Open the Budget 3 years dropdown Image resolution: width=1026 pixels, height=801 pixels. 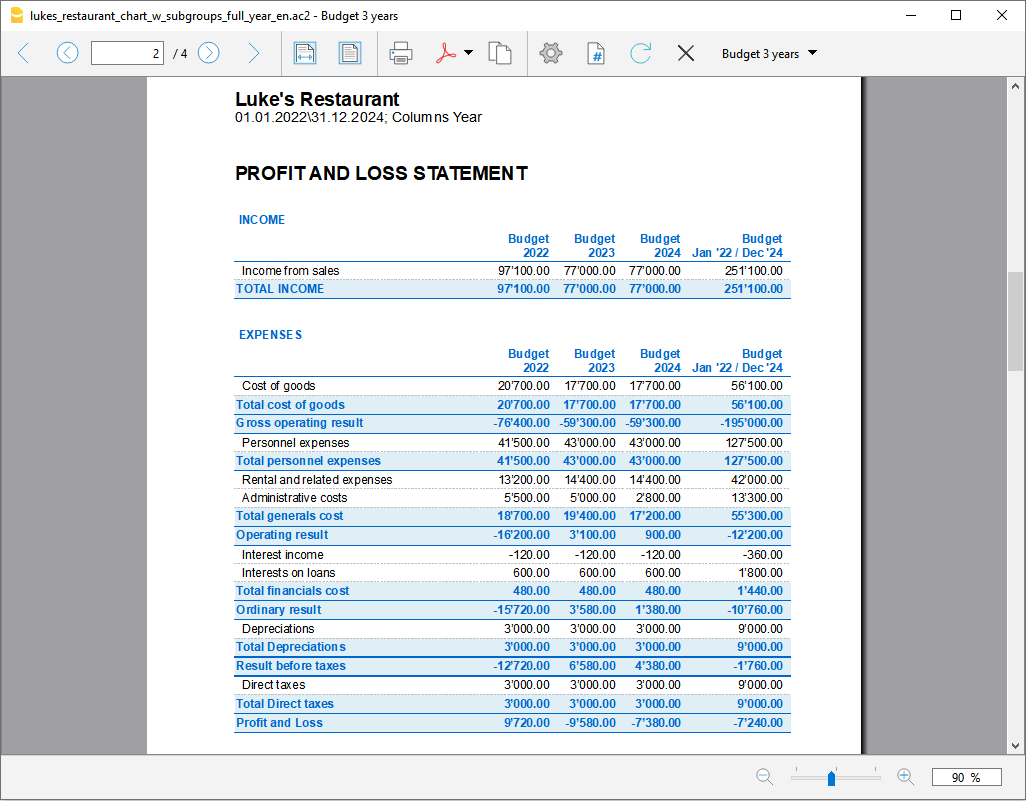tap(768, 53)
